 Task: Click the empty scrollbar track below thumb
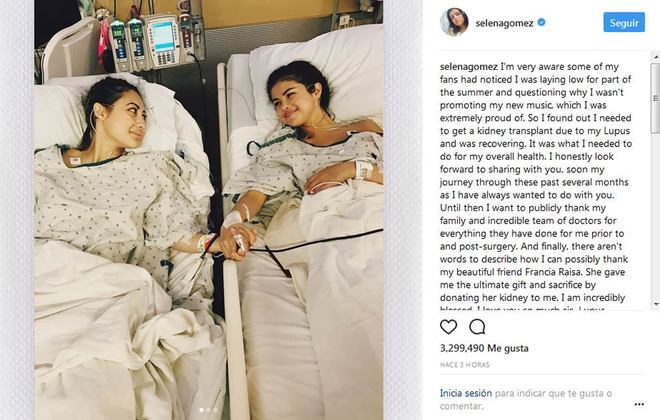tap(656, 217)
